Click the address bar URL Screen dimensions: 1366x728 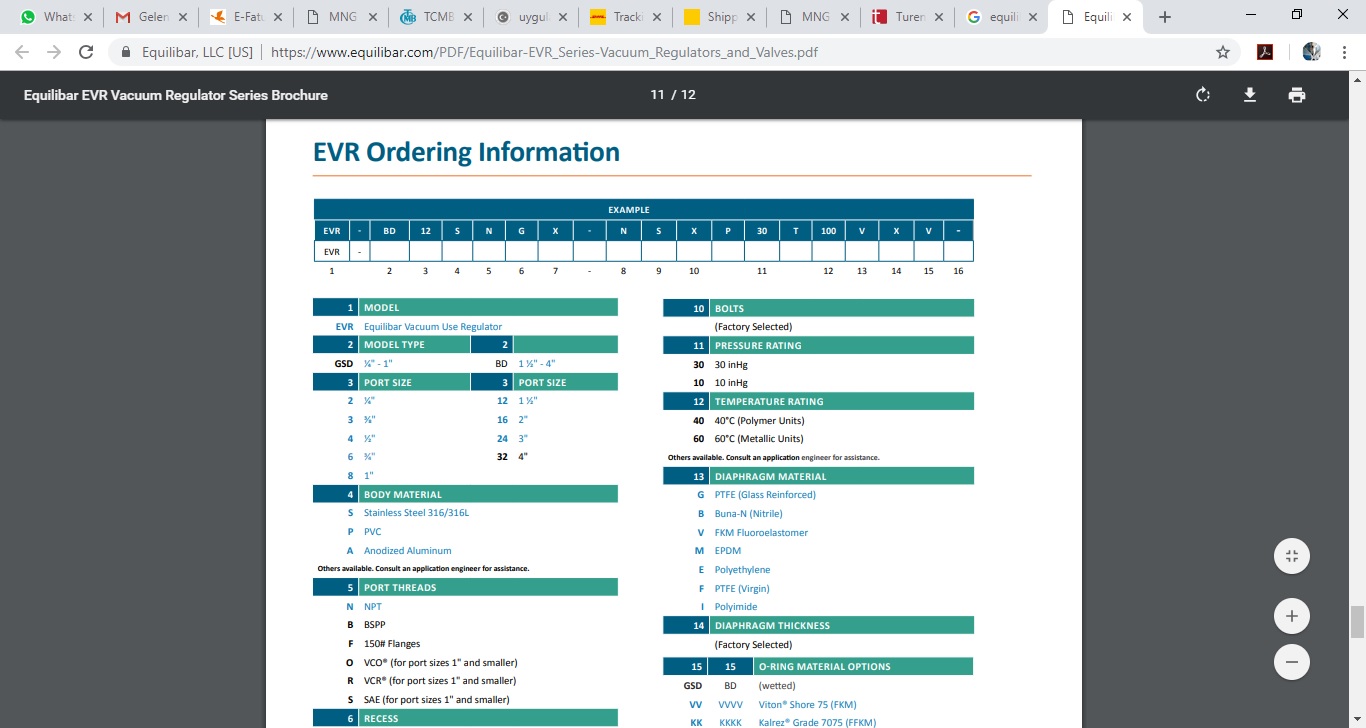point(544,52)
